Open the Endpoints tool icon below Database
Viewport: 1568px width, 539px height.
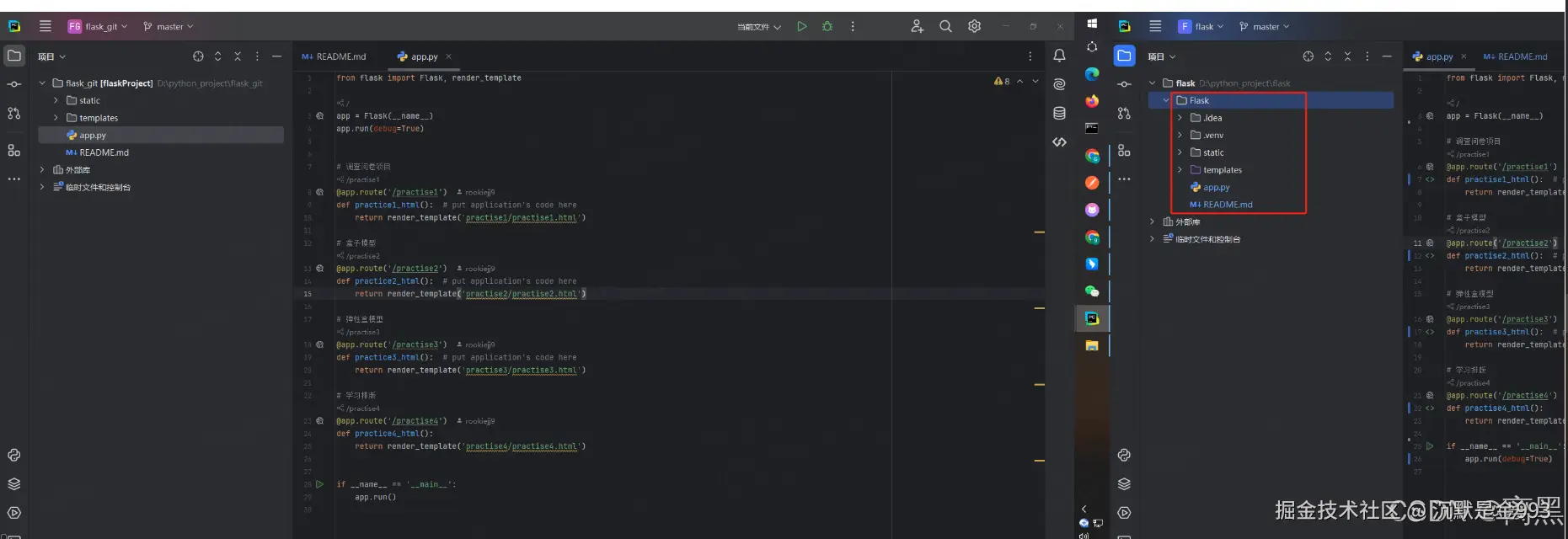pyautogui.click(x=1060, y=141)
